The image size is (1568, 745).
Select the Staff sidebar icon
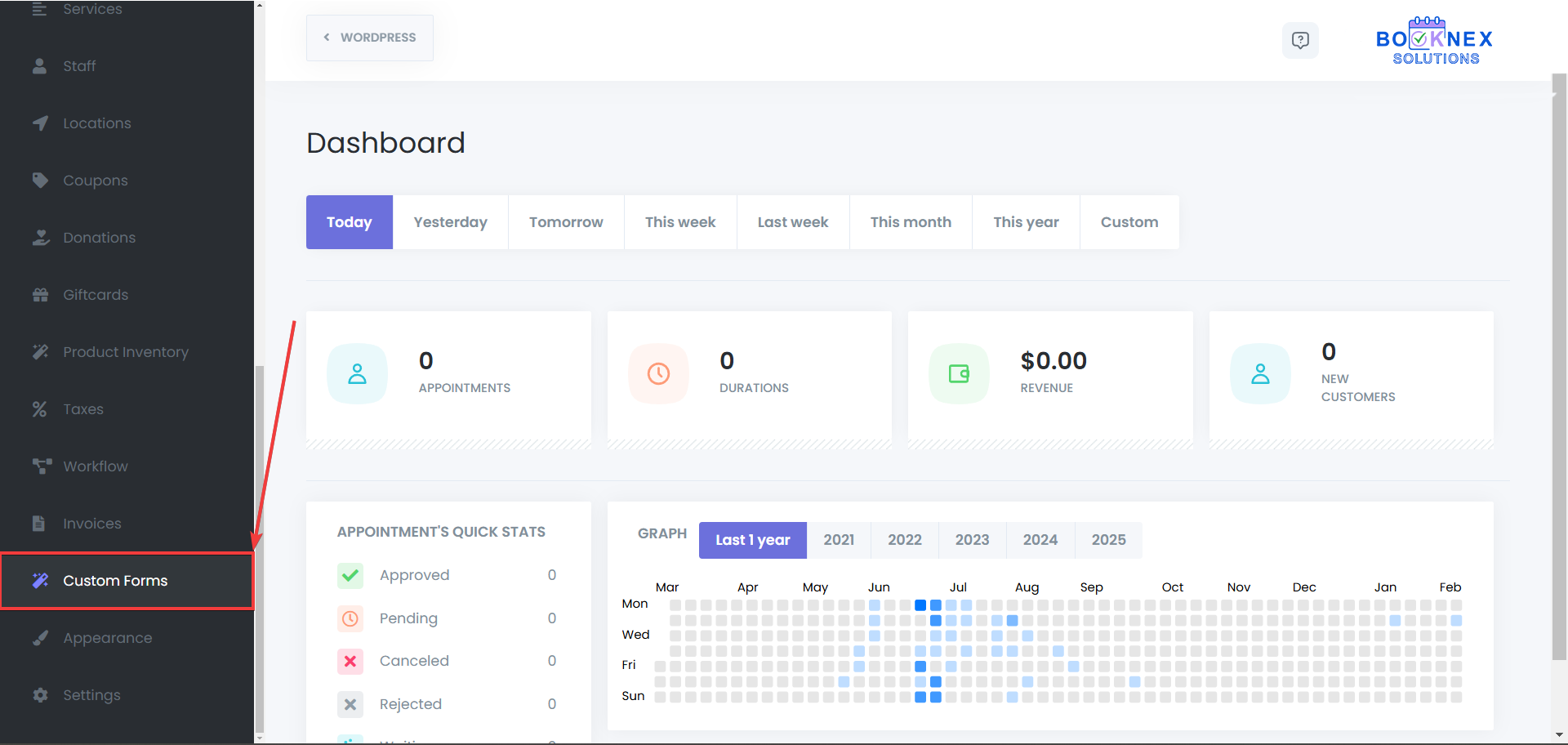(40, 66)
